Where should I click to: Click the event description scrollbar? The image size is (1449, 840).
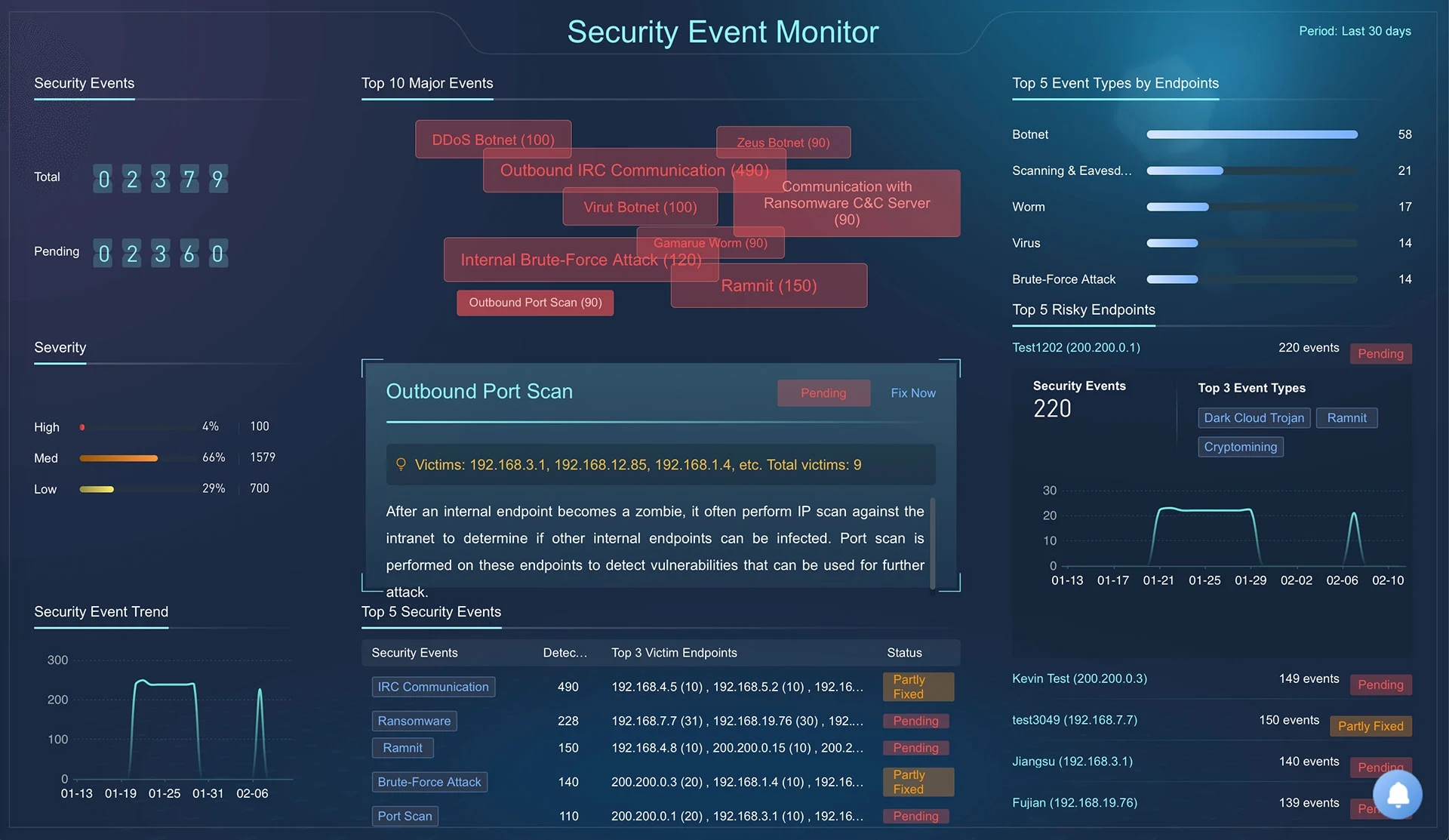[933, 542]
